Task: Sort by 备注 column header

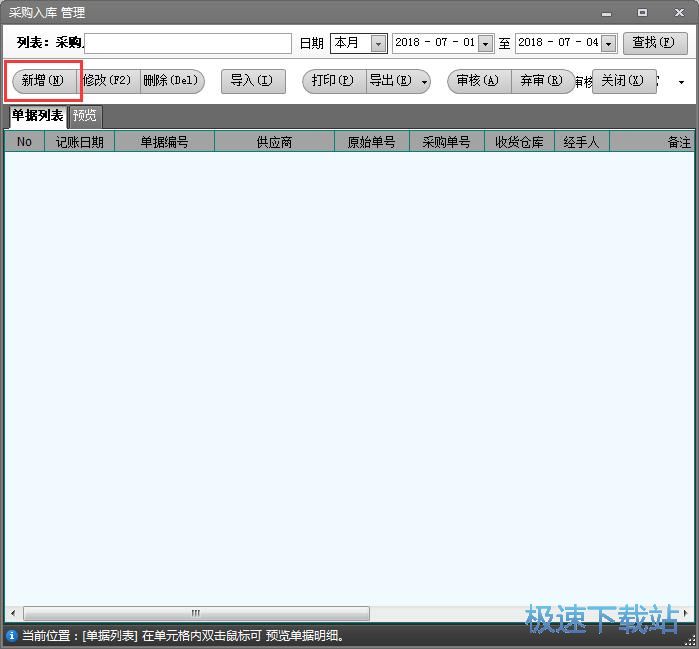Action: (x=652, y=142)
